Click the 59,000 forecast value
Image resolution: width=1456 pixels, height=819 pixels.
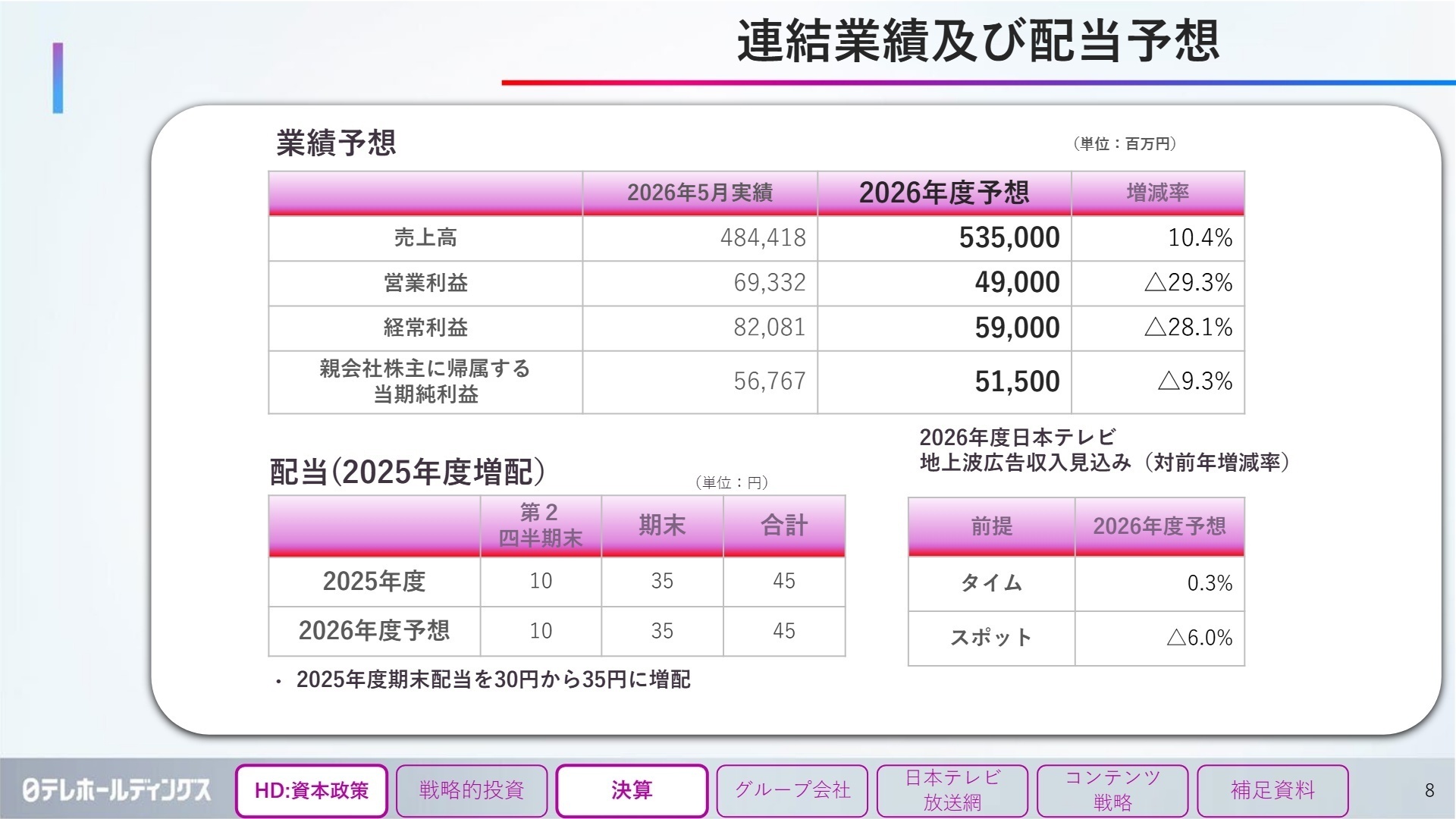pyautogui.click(x=1018, y=328)
